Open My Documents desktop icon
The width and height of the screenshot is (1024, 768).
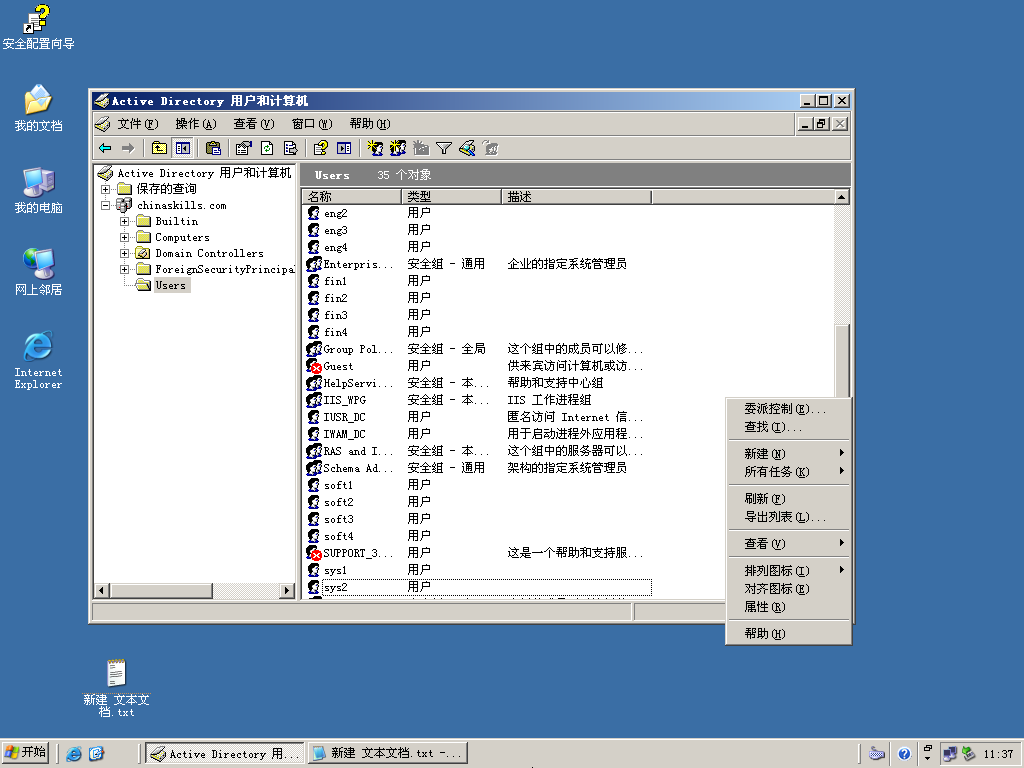pyautogui.click(x=38, y=108)
